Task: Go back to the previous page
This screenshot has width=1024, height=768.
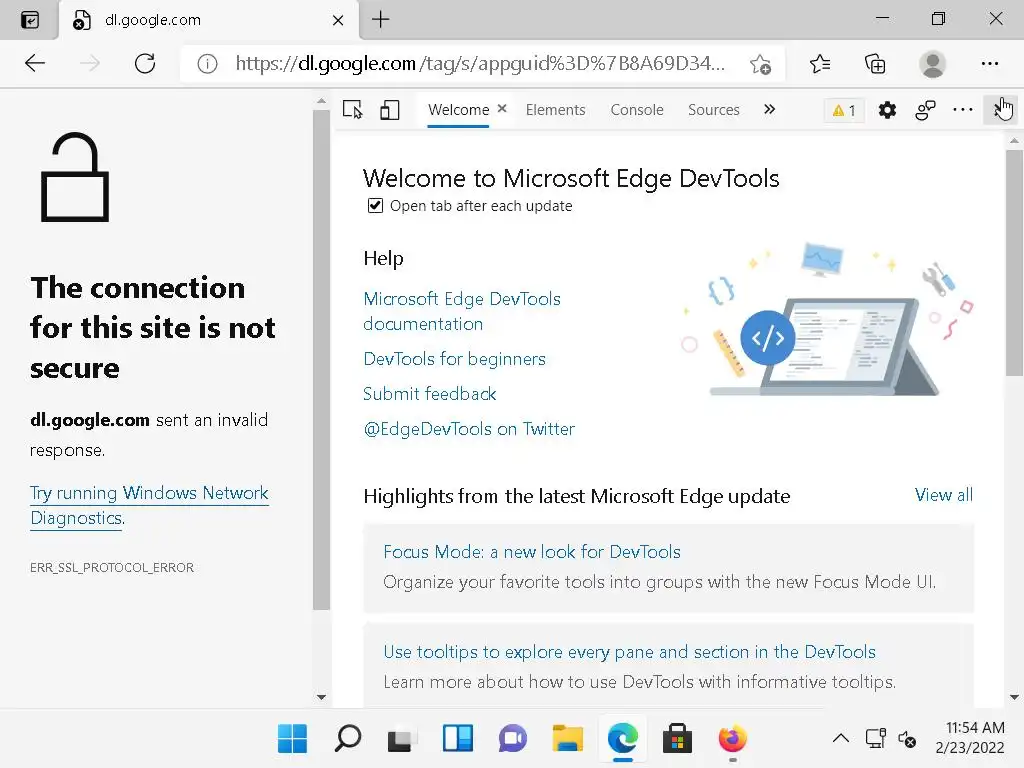Action: click(x=35, y=63)
